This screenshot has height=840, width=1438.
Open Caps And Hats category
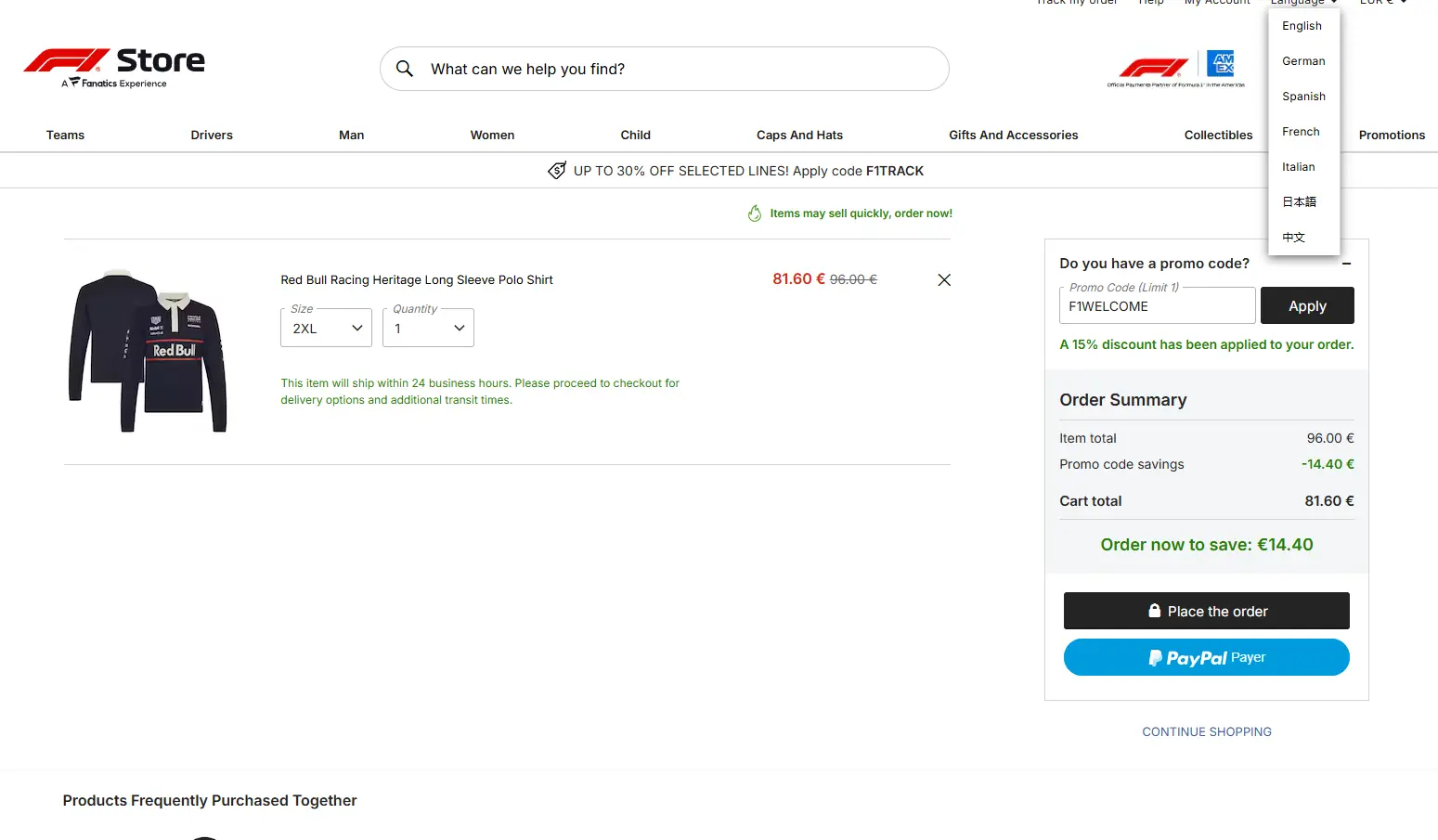pos(799,136)
